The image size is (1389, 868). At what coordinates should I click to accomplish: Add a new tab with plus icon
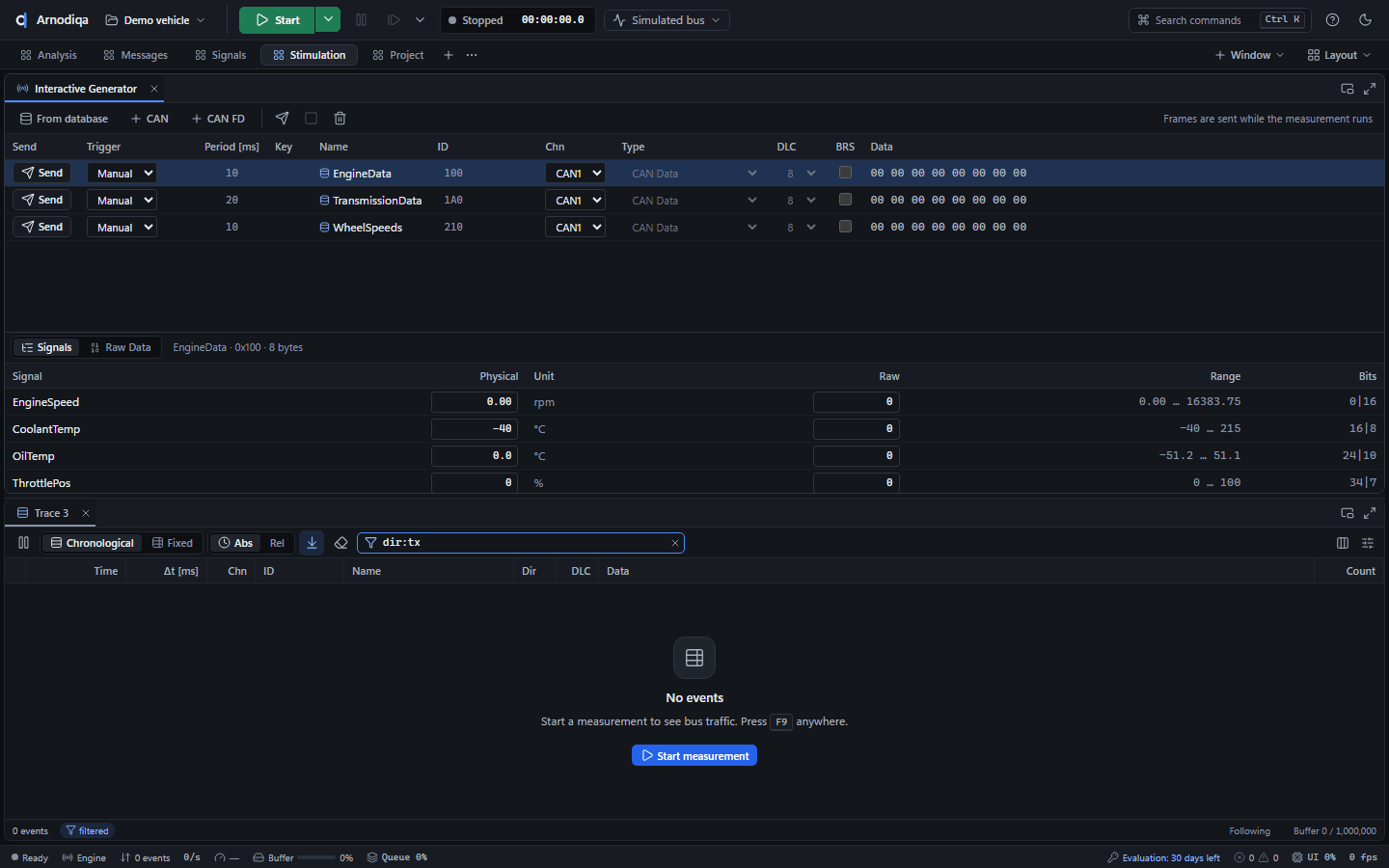(448, 55)
